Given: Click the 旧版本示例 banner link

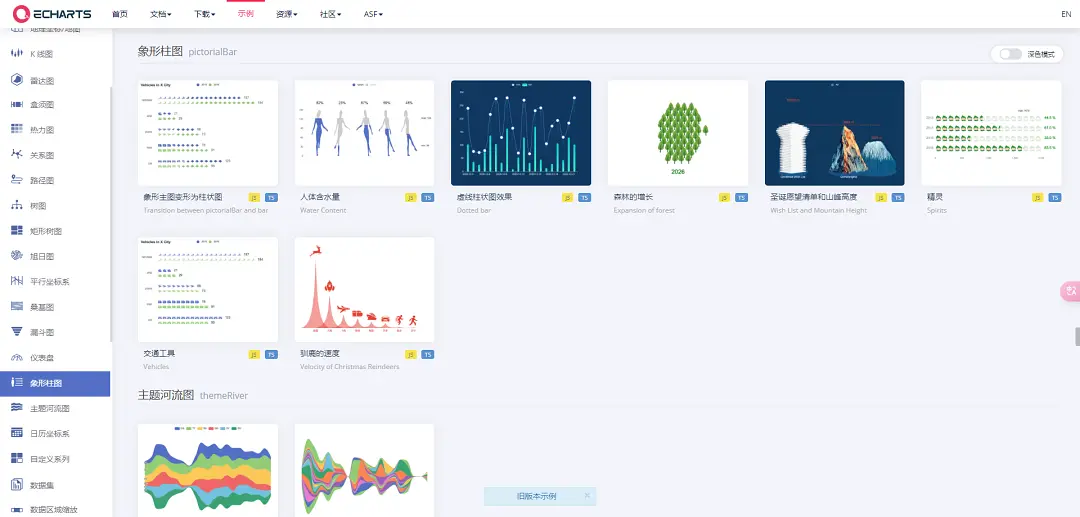Looking at the screenshot, I should coord(536,496).
